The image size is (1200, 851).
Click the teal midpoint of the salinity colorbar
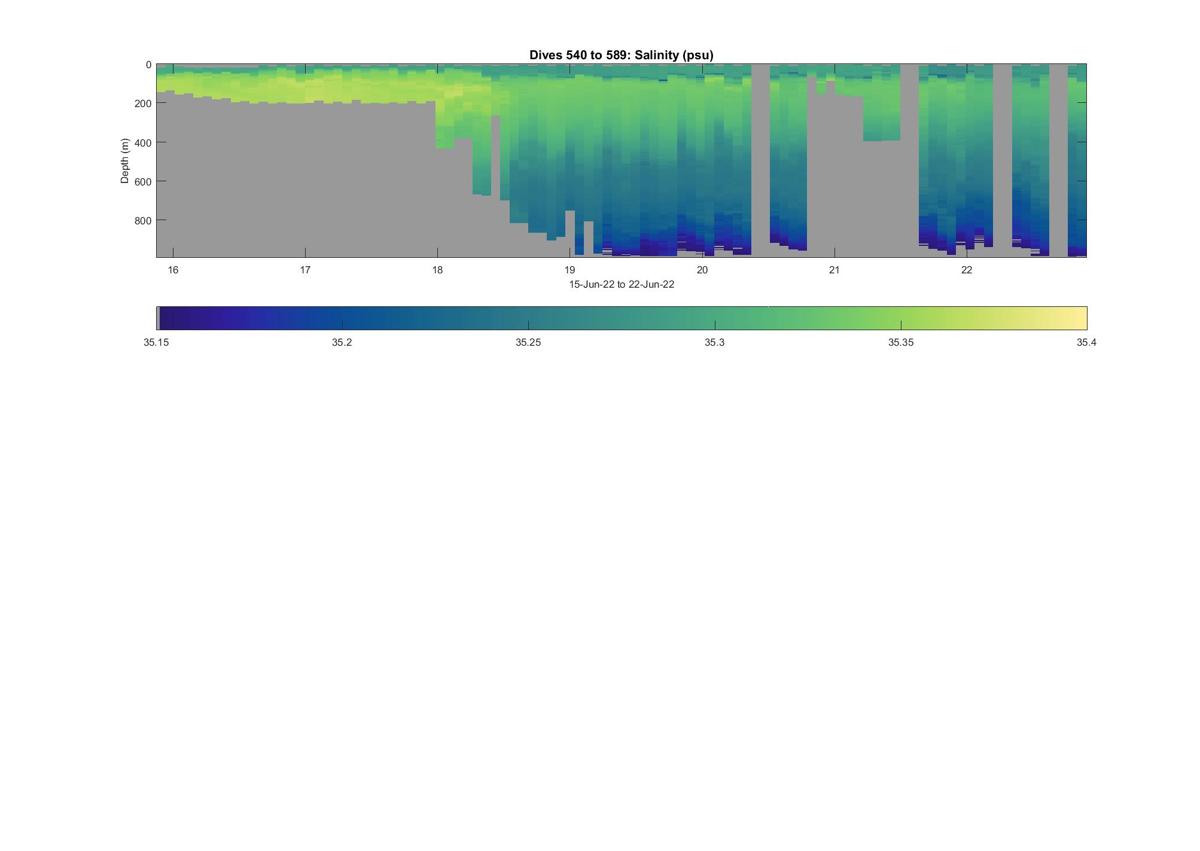622,318
